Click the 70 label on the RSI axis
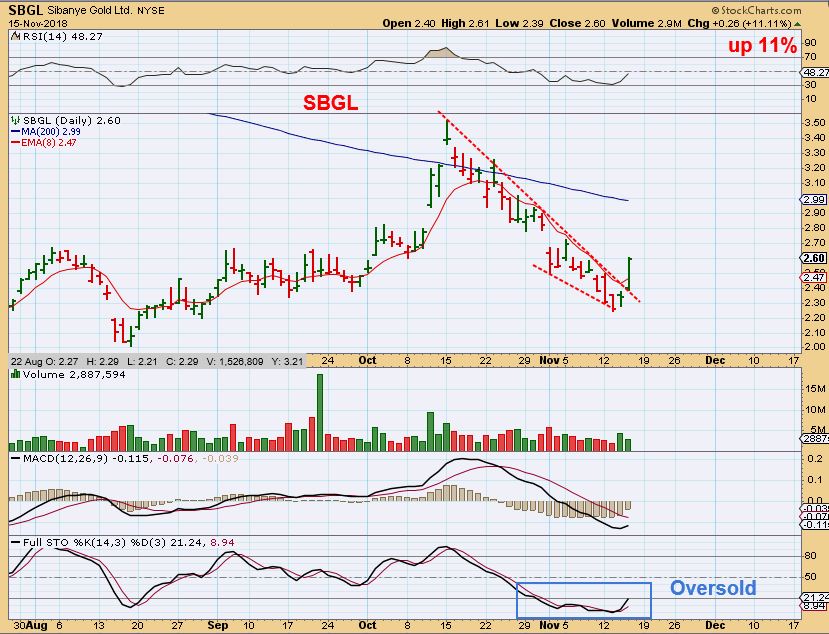The height and width of the screenshot is (634, 829). point(810,57)
